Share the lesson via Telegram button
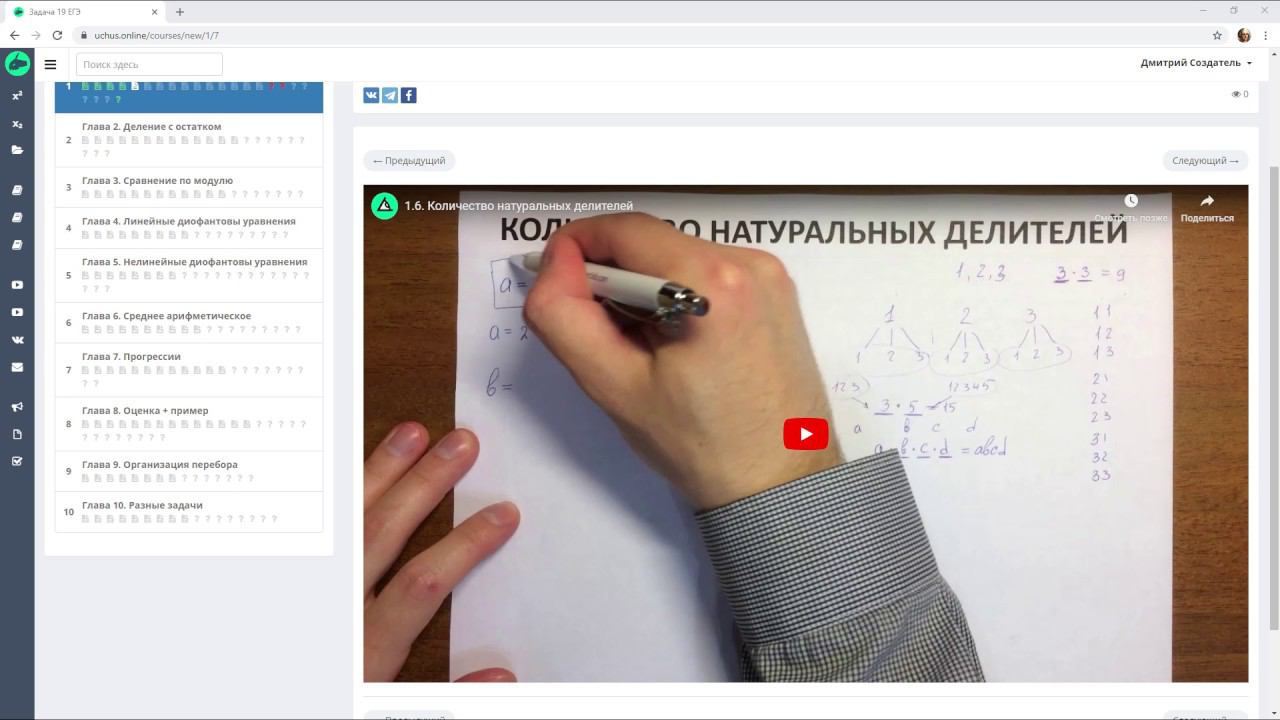Image resolution: width=1280 pixels, height=720 pixels. tap(390, 95)
